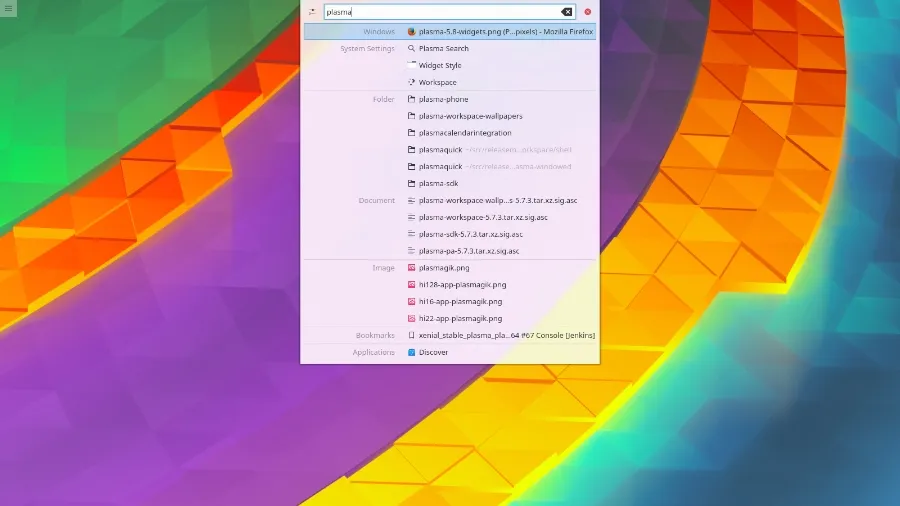The width and height of the screenshot is (900, 506).
Task: Click the 'plasma' search input field
Action: [x=440, y=12]
